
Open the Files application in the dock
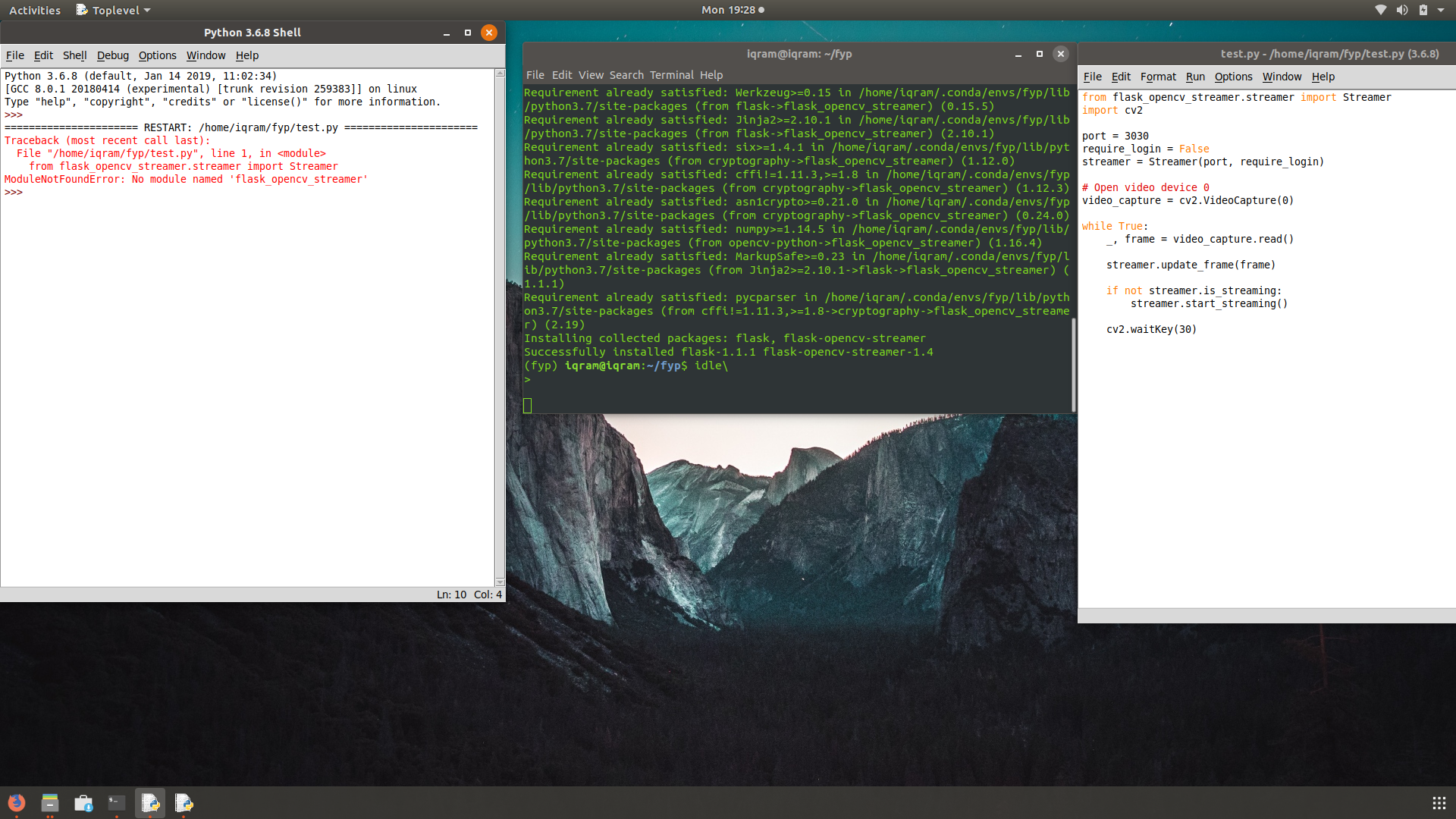49,802
